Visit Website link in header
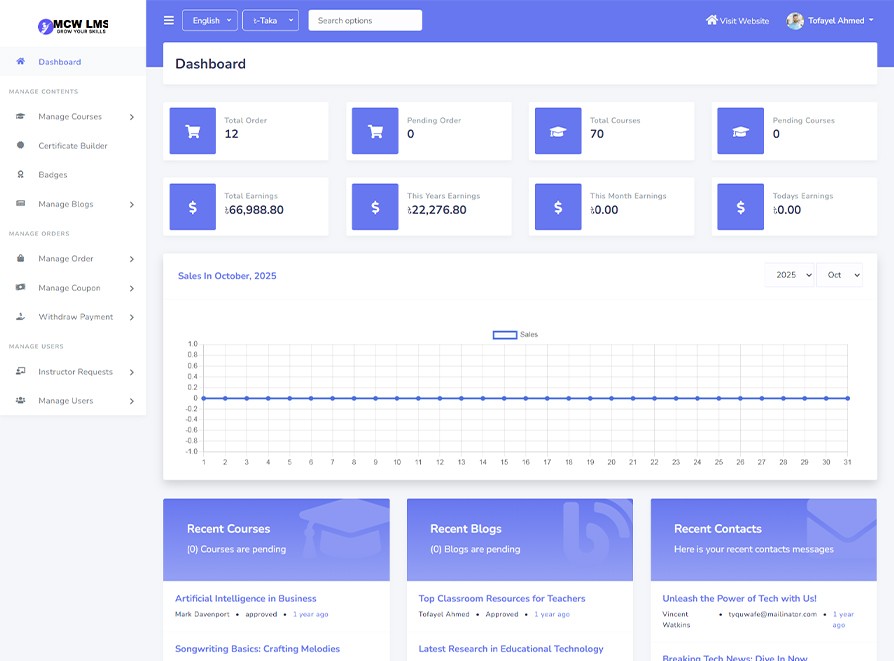 point(737,20)
